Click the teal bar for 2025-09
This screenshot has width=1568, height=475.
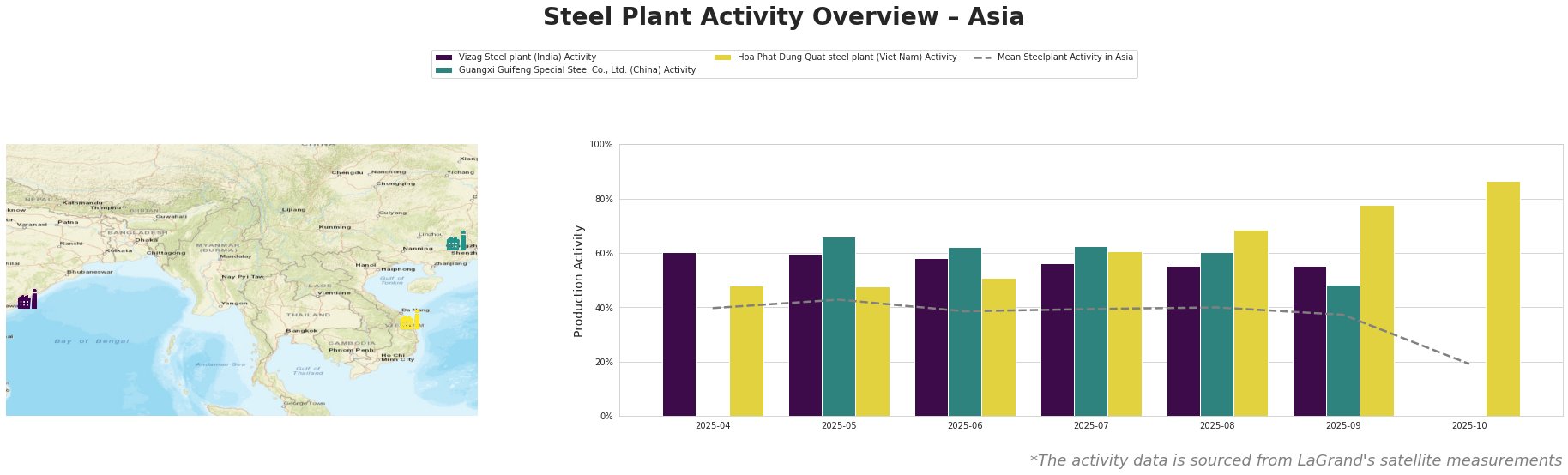(1343, 351)
